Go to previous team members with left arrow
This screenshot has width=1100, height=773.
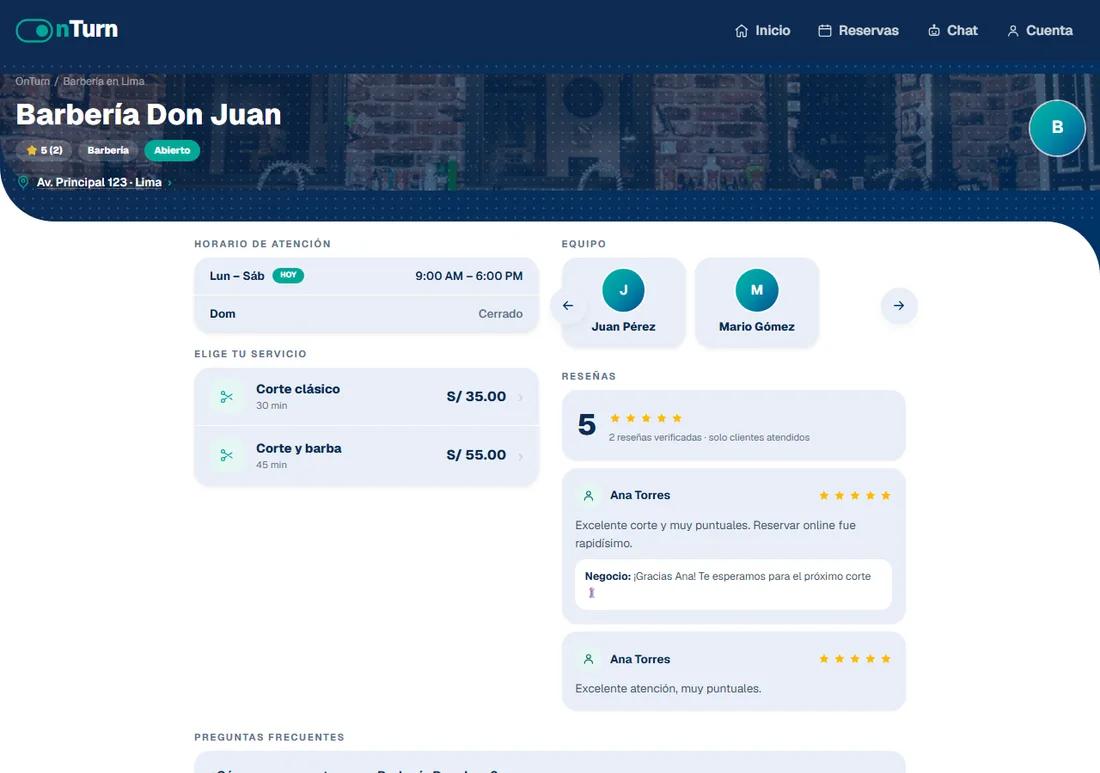point(568,306)
